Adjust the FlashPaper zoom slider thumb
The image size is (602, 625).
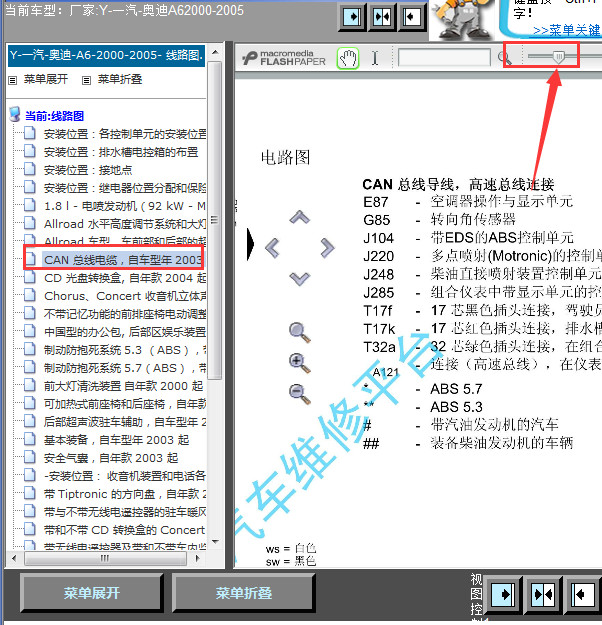point(559,57)
